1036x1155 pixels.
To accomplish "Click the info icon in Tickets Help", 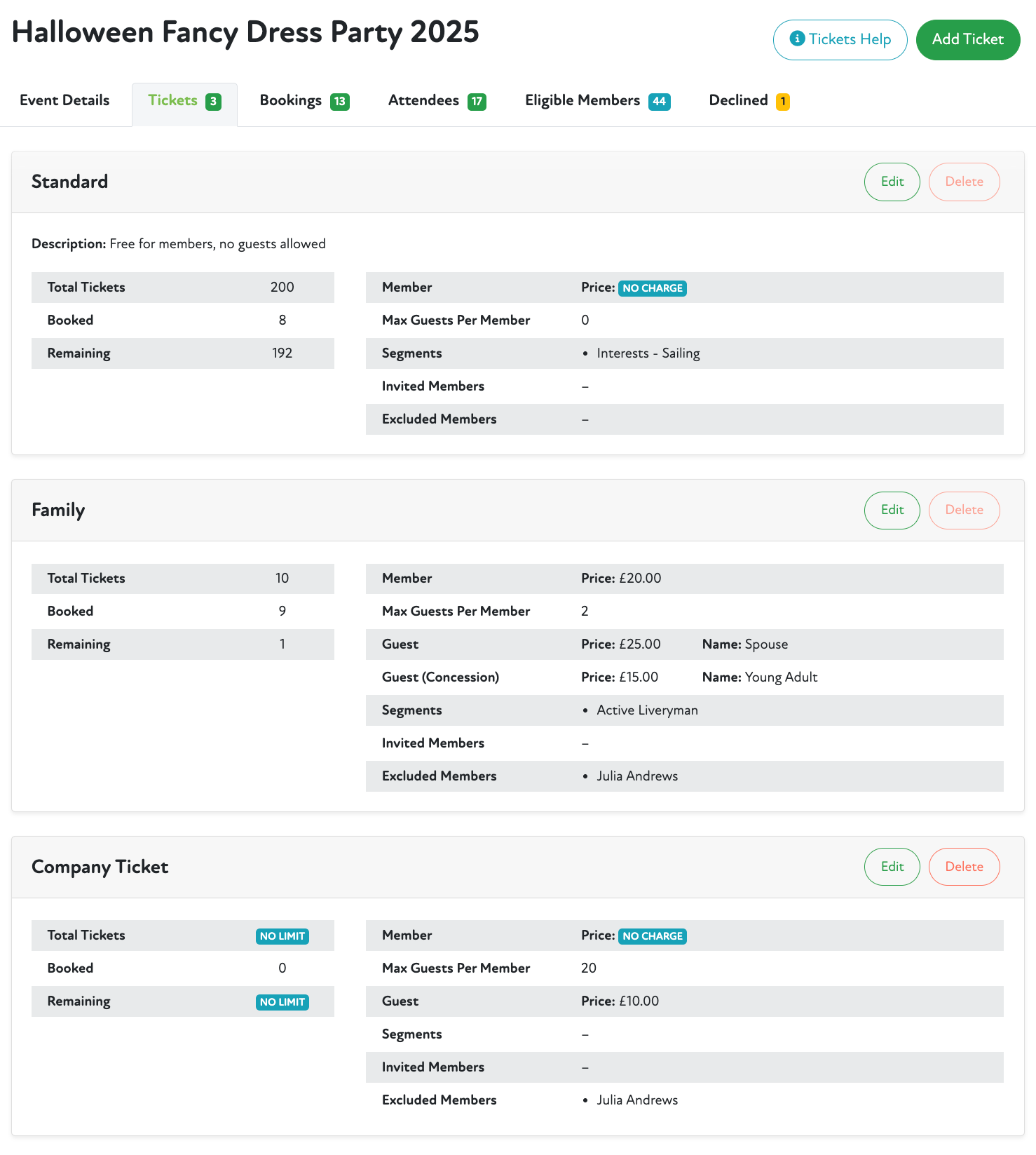I will coord(797,39).
